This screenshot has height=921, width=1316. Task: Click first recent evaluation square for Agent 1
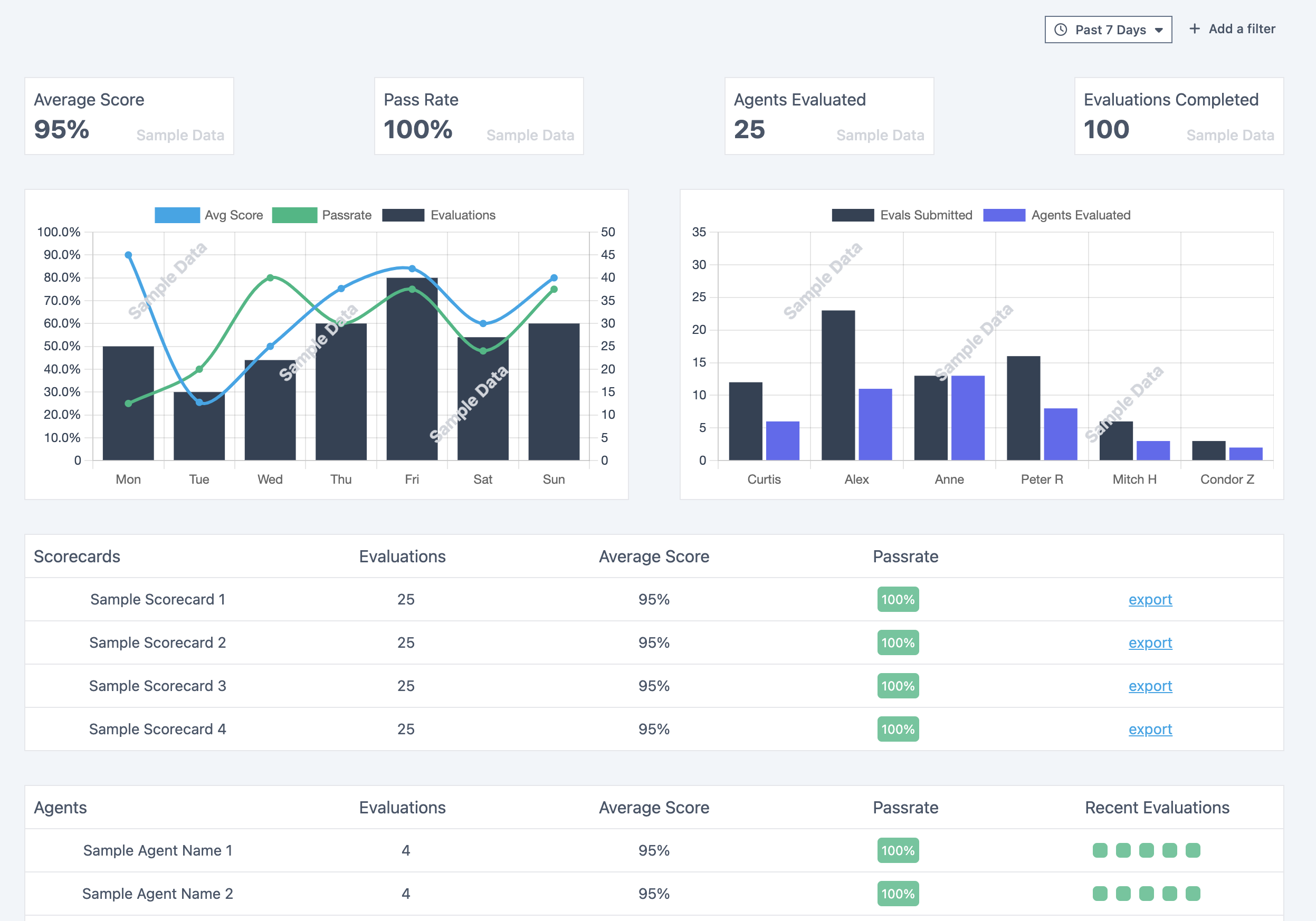pyautogui.click(x=1100, y=850)
